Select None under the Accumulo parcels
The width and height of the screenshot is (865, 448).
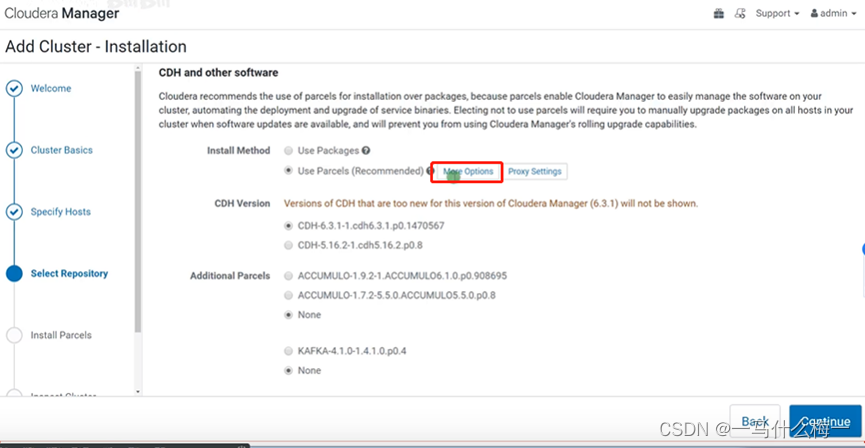point(288,314)
